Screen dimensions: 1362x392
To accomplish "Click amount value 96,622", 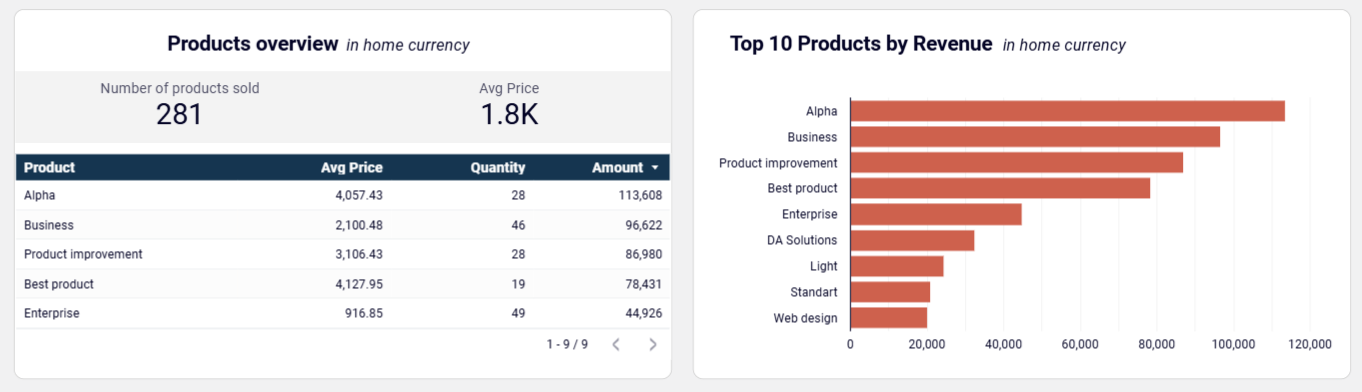I will point(643,225).
